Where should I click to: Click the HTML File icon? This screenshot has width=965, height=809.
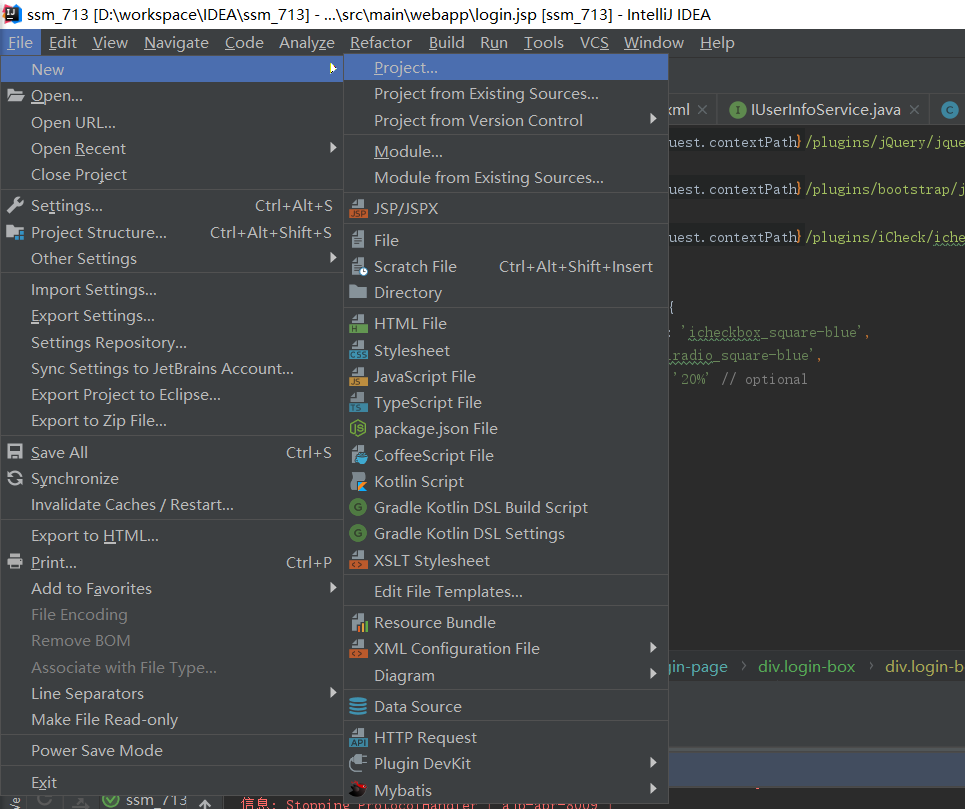pyautogui.click(x=358, y=324)
